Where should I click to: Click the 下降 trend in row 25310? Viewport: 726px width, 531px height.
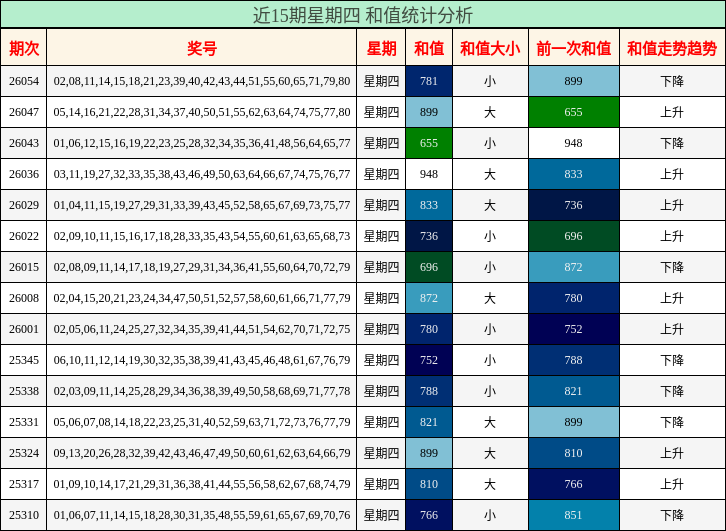click(x=672, y=515)
